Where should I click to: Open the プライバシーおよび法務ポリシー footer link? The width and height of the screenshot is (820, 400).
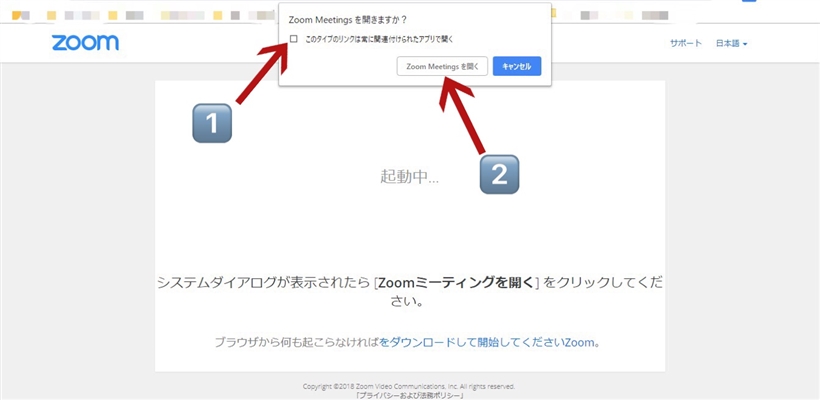click(409, 396)
